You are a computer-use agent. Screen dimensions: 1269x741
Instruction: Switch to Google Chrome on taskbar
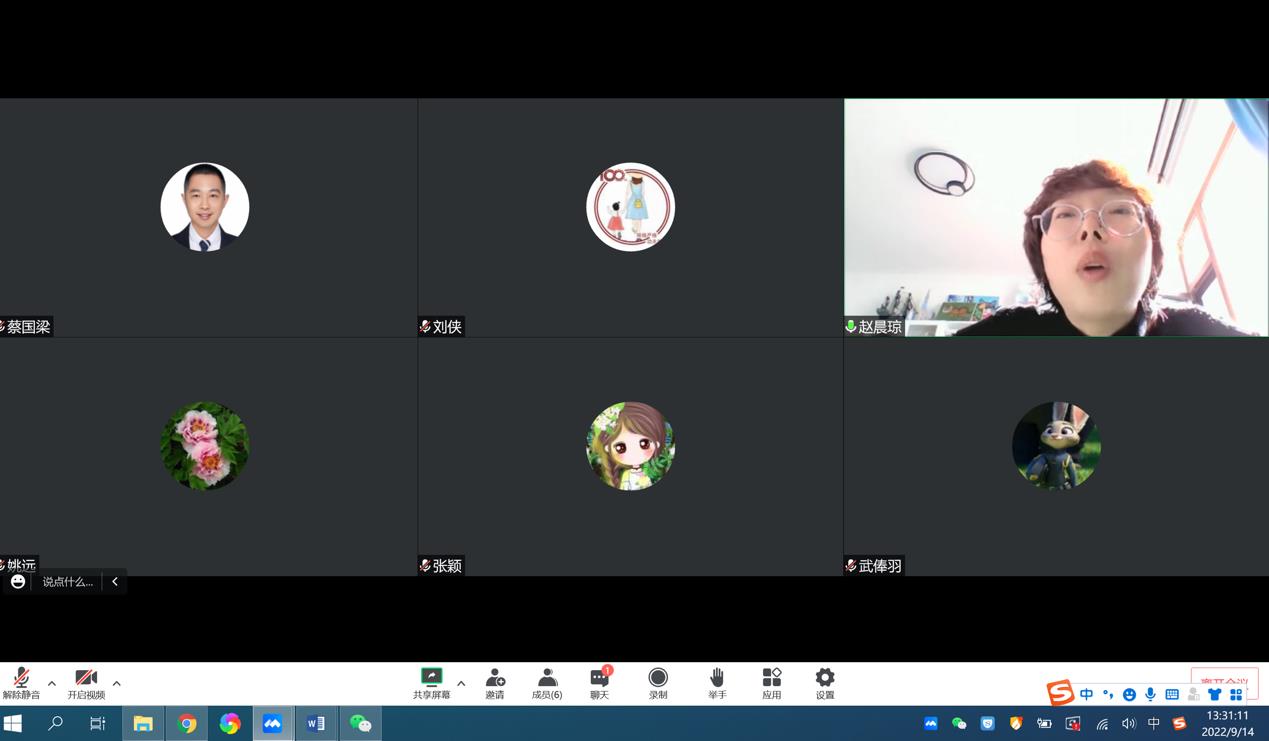(187, 723)
